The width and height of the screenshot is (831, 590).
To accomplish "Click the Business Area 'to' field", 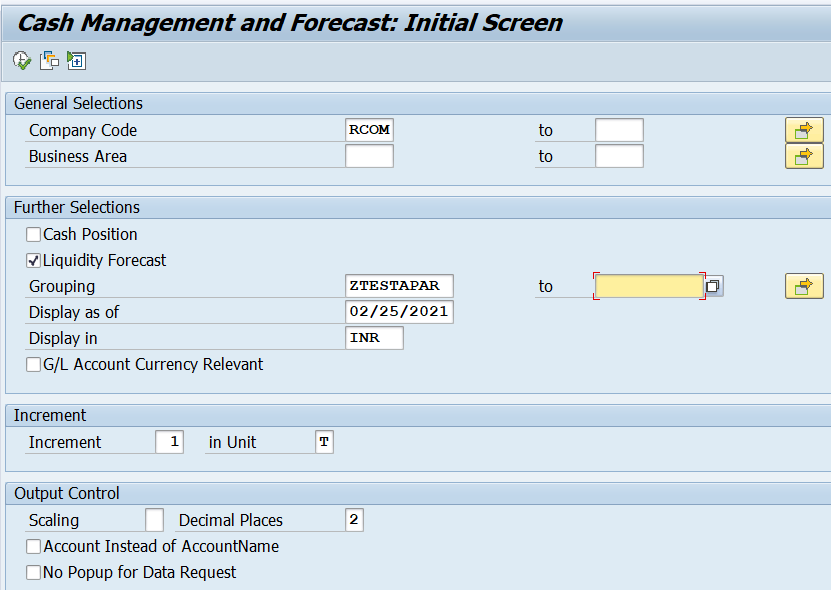I will coord(619,156).
